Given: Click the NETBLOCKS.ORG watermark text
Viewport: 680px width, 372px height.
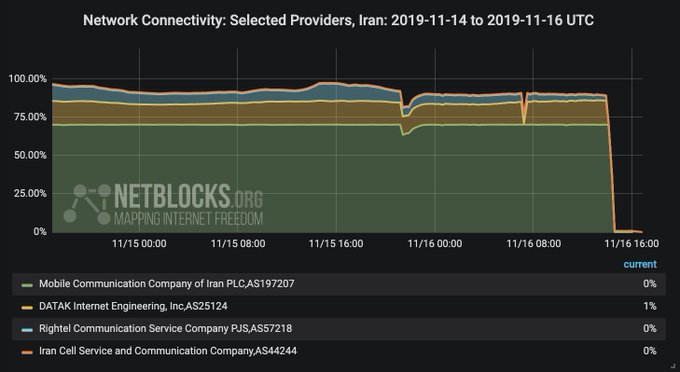Looking at the screenshot, I should click(188, 196).
